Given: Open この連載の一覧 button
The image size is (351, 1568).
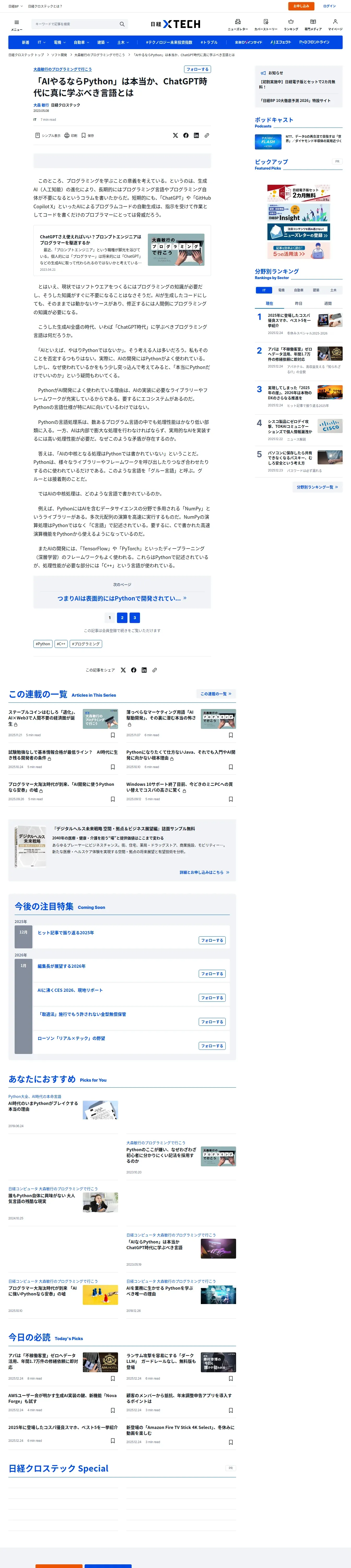Looking at the screenshot, I should [x=216, y=694].
